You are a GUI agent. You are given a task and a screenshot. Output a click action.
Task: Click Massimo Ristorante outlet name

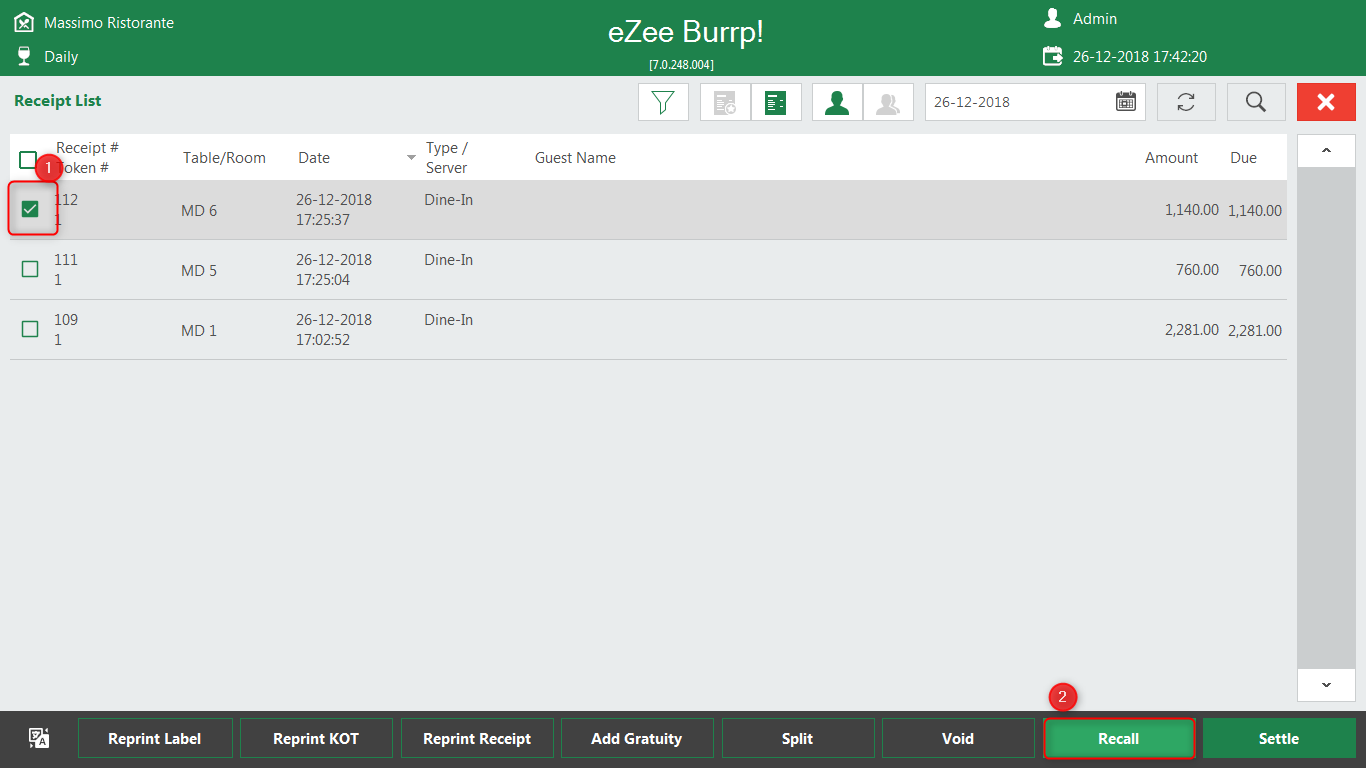pyautogui.click(x=109, y=22)
